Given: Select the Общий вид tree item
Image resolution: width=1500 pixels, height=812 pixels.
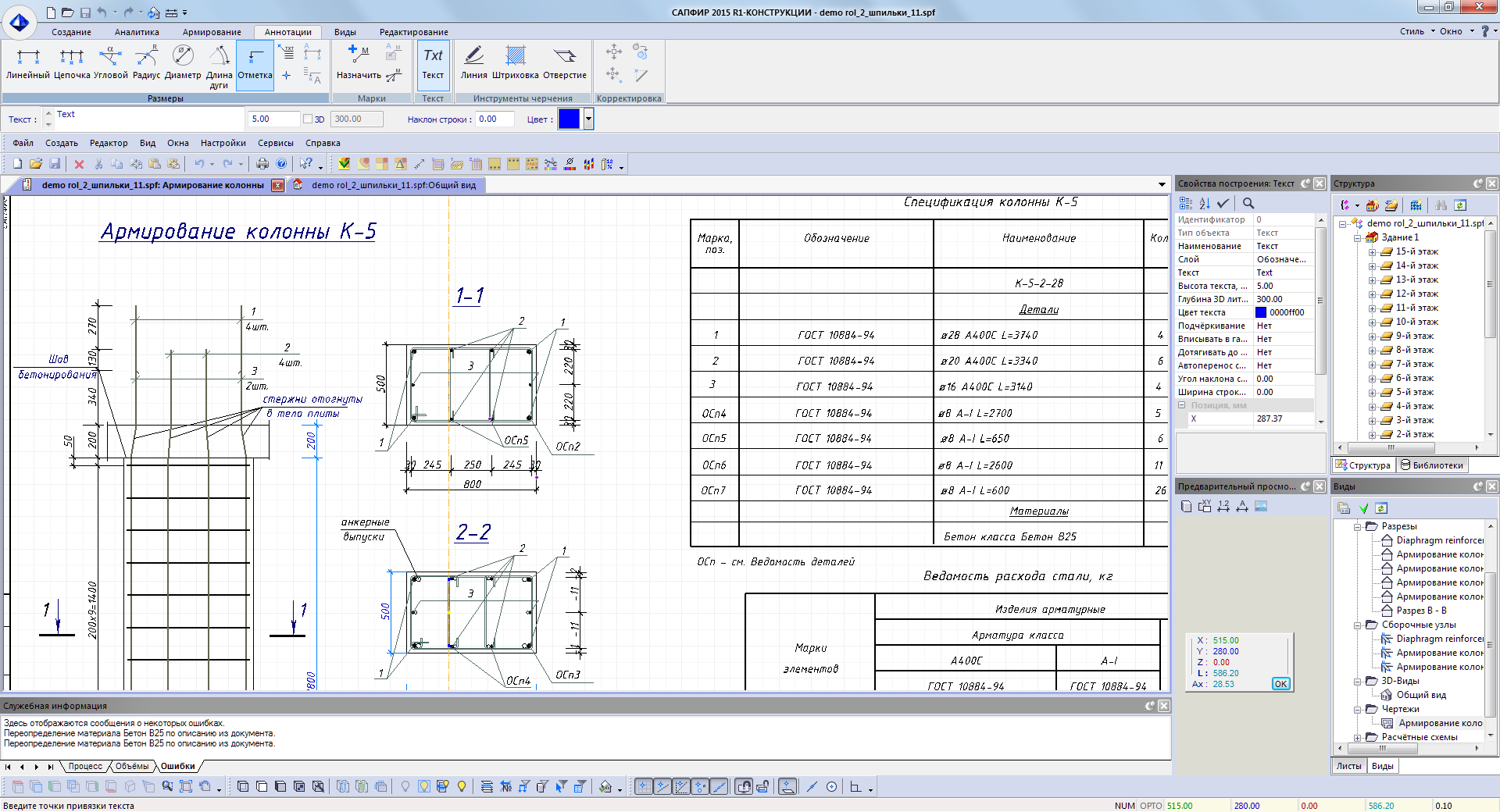Looking at the screenshot, I should point(1420,695).
